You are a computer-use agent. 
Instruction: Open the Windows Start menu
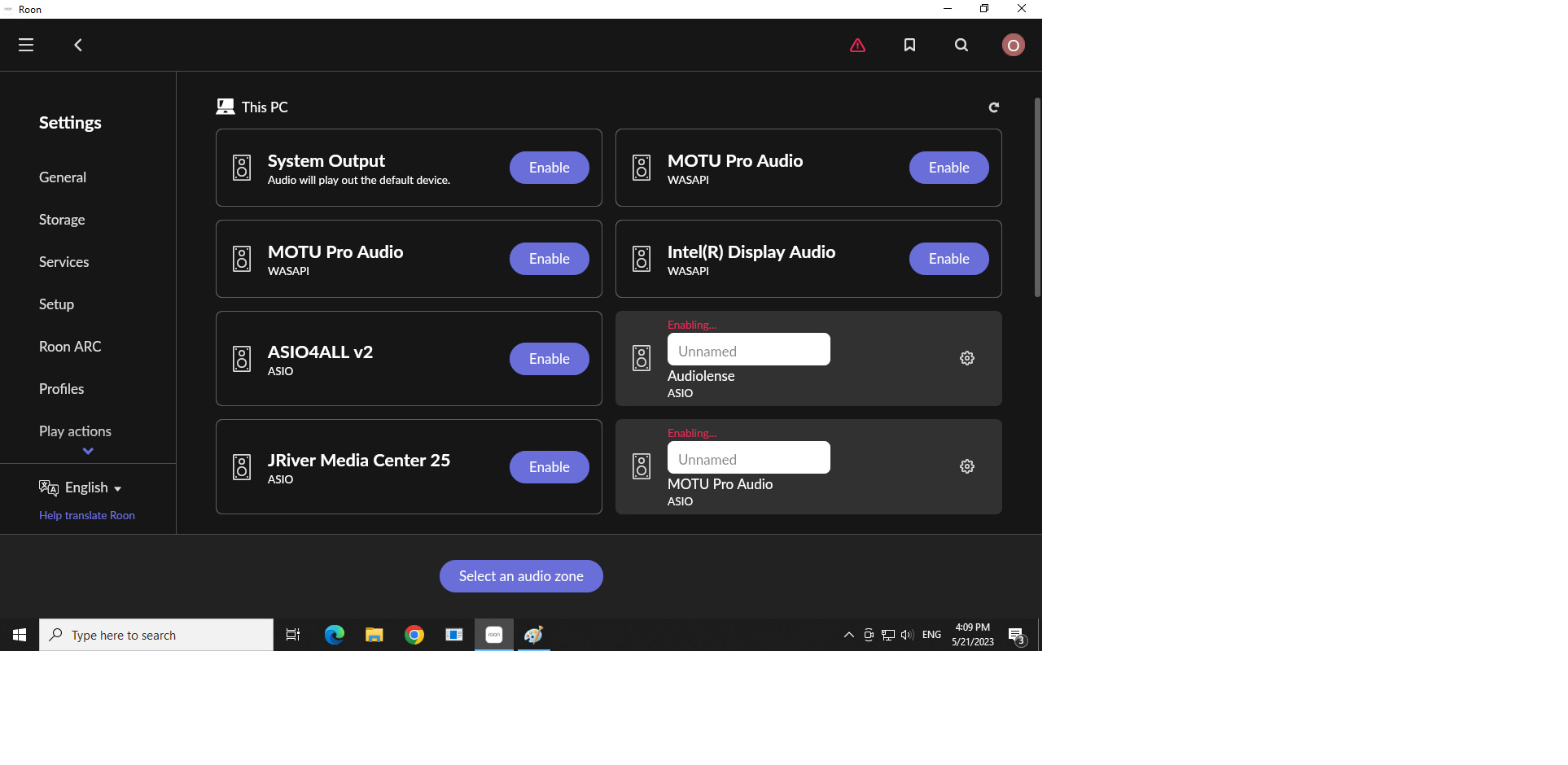pos(20,635)
